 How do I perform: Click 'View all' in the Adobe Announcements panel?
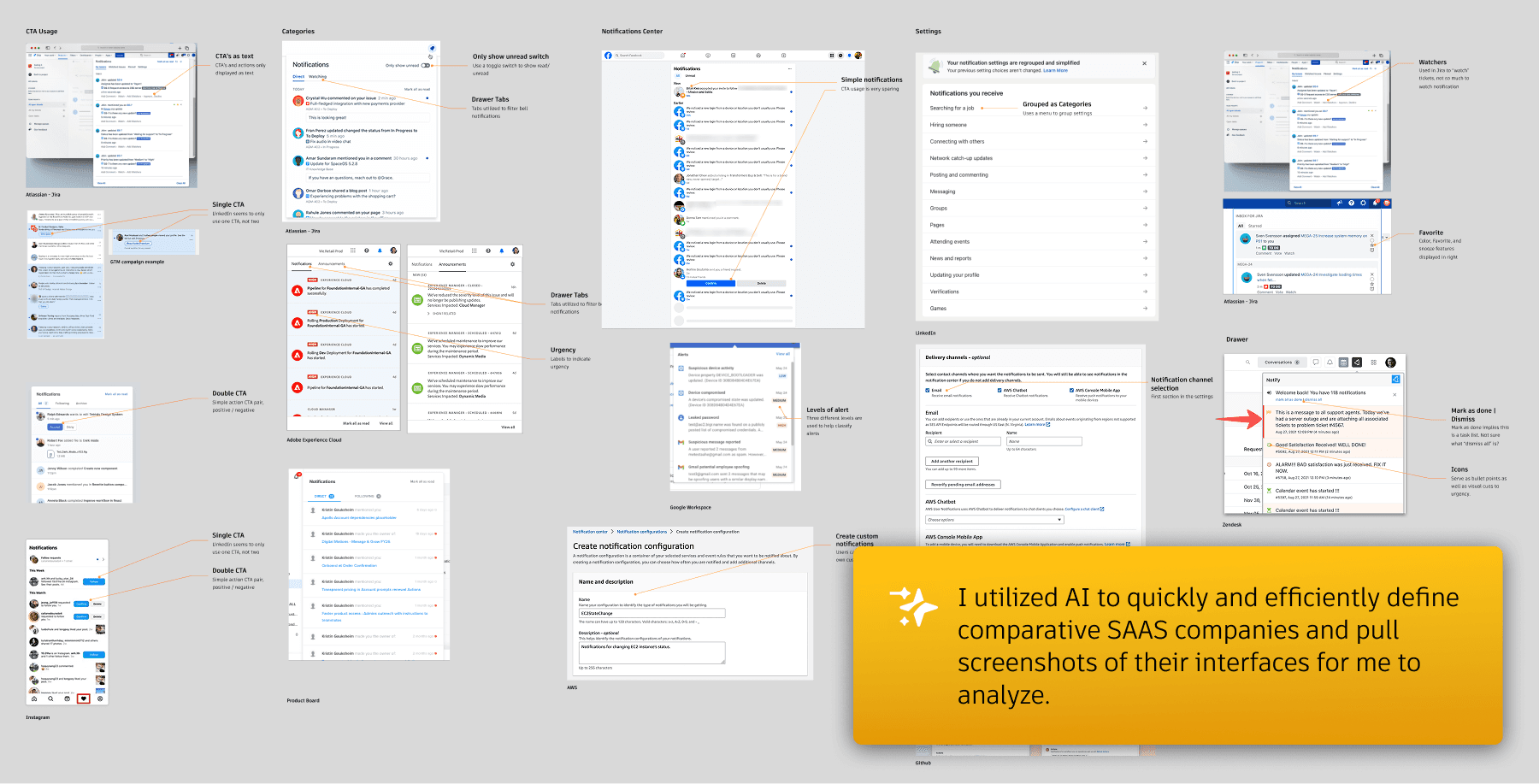[508, 427]
